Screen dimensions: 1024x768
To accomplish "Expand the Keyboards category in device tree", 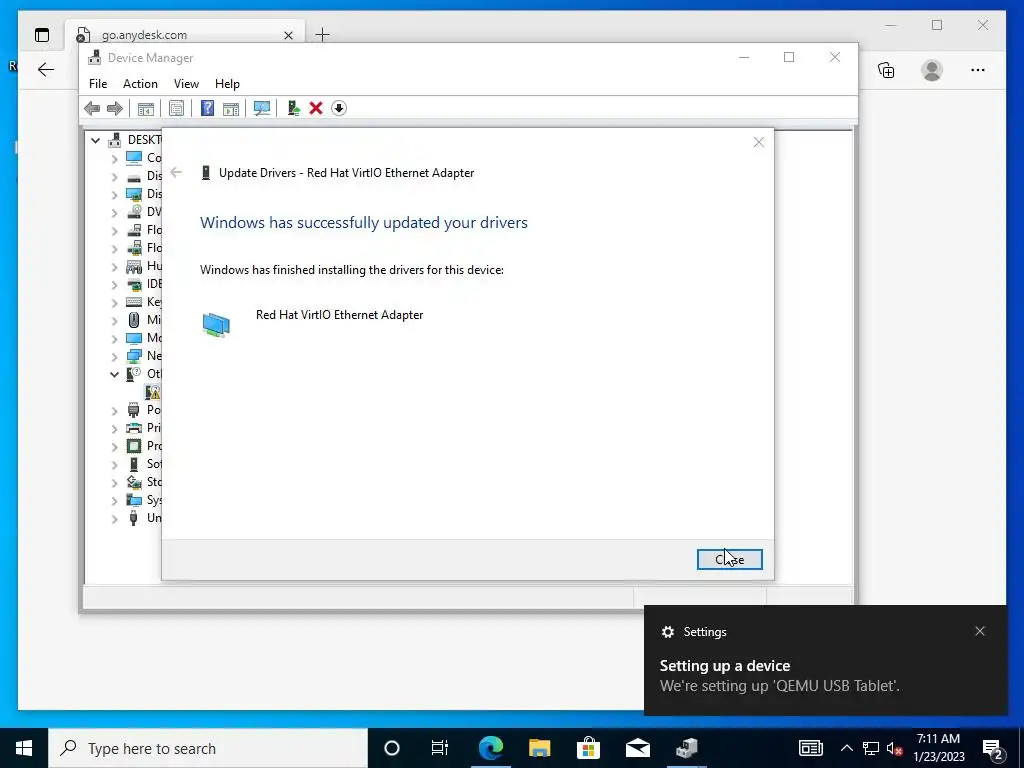I will (114, 302).
